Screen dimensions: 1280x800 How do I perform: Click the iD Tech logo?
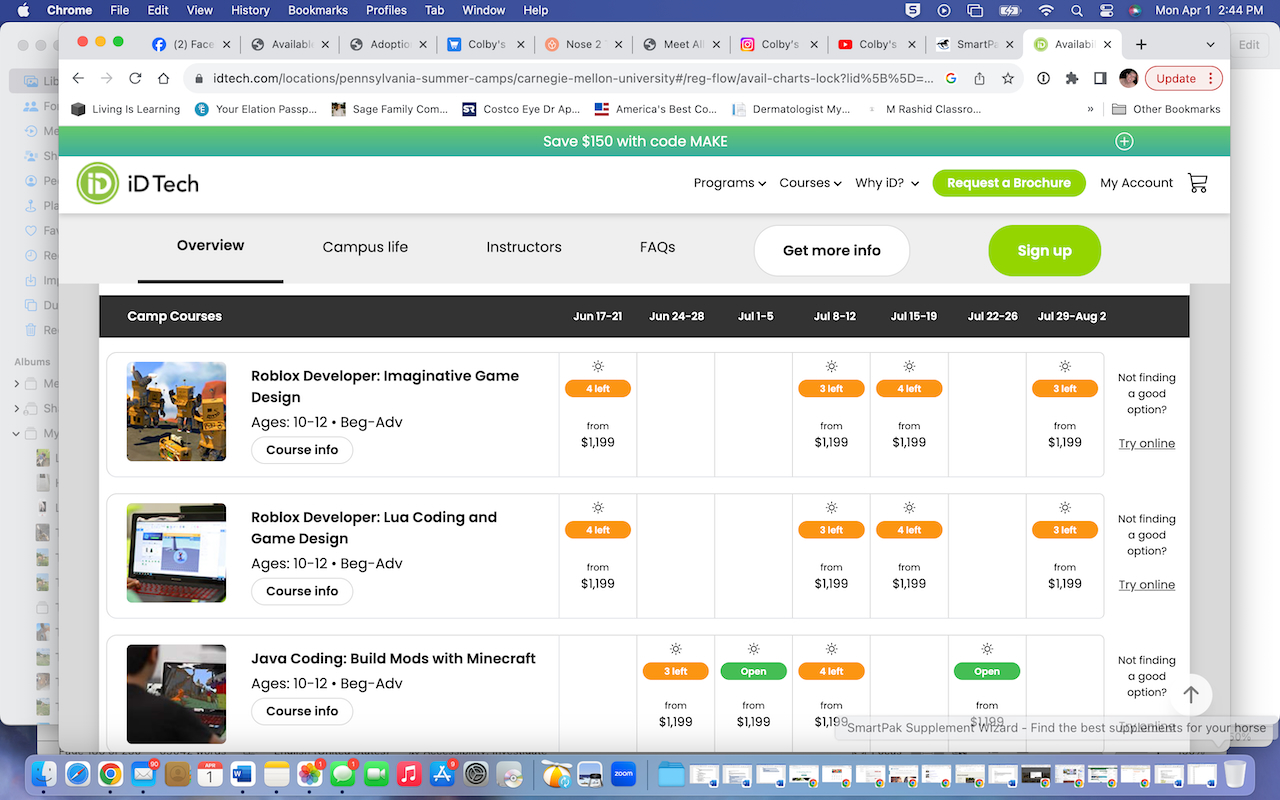coord(138,183)
